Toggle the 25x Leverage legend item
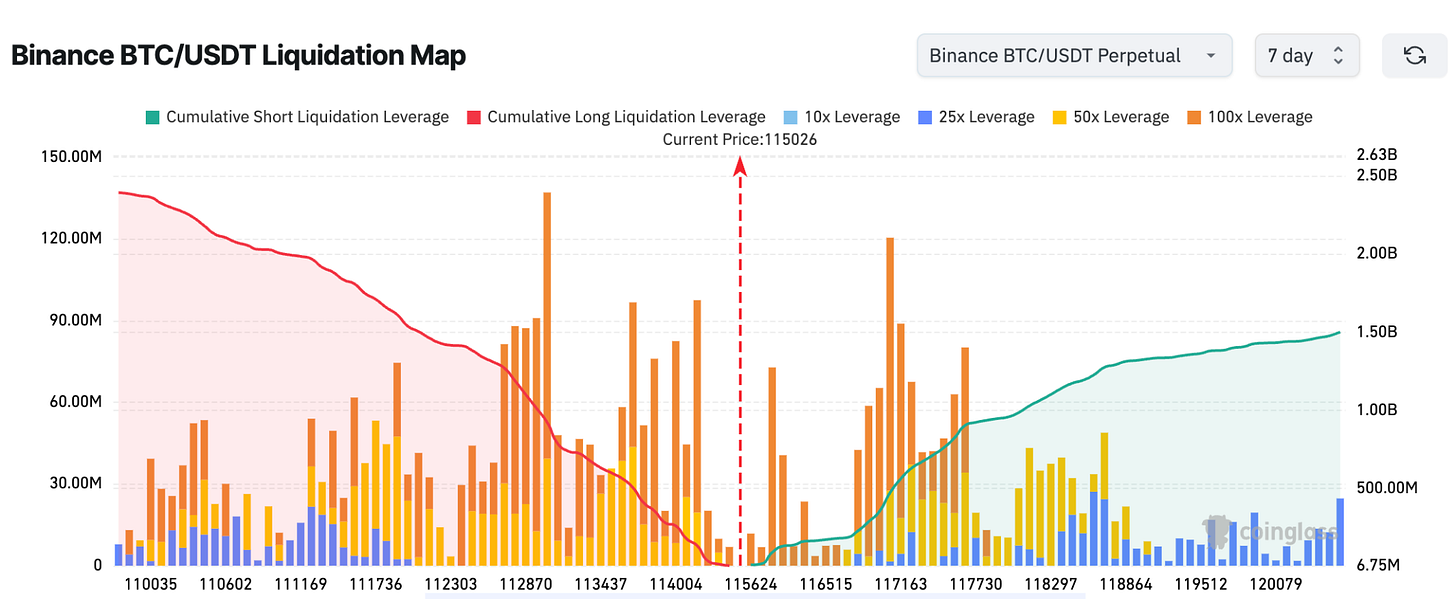The height and width of the screenshot is (599, 1456). coord(976,117)
